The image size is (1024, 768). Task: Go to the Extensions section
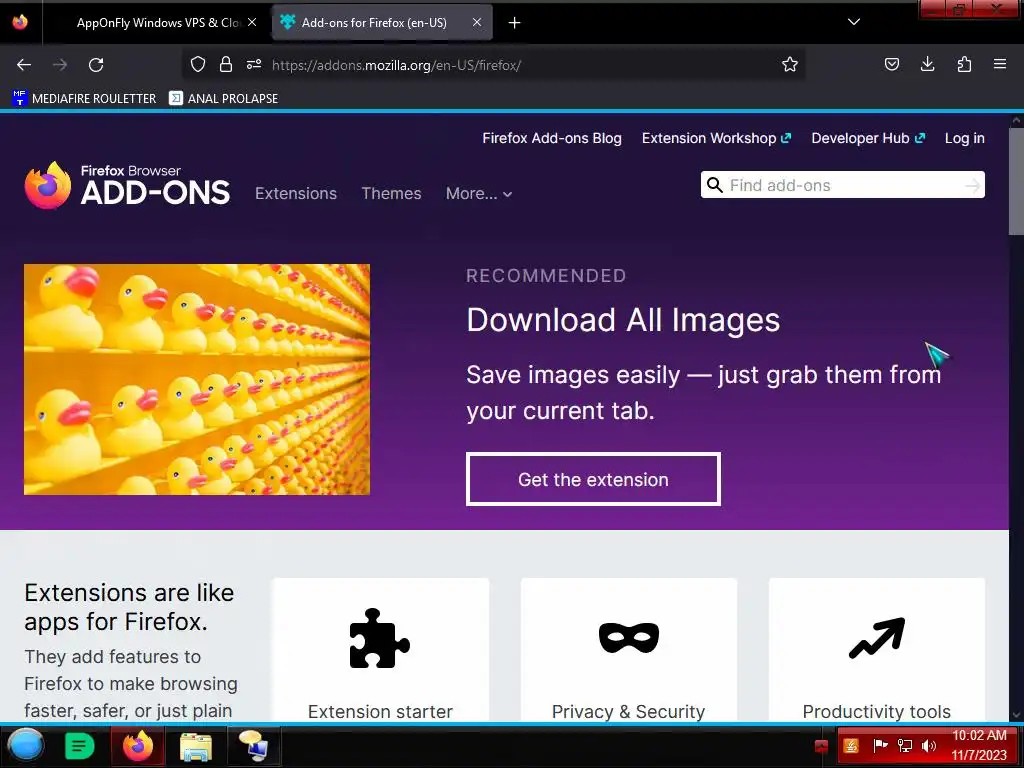pyautogui.click(x=296, y=193)
